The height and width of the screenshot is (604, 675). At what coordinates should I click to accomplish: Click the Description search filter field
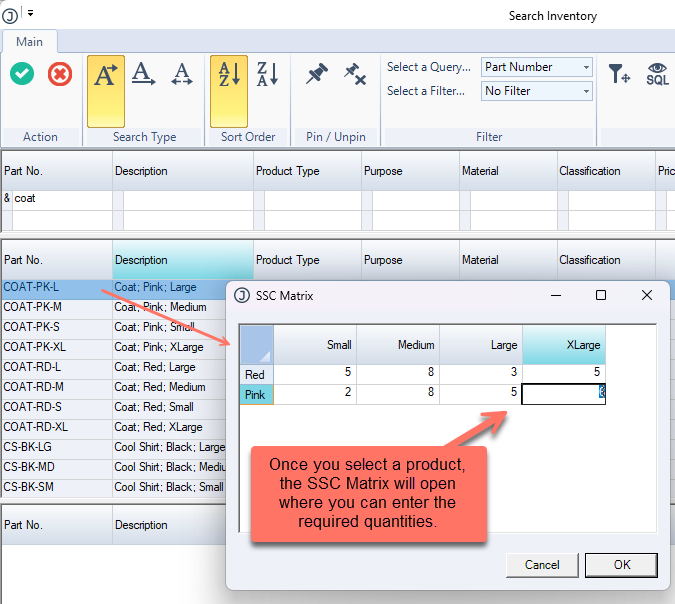click(188, 201)
